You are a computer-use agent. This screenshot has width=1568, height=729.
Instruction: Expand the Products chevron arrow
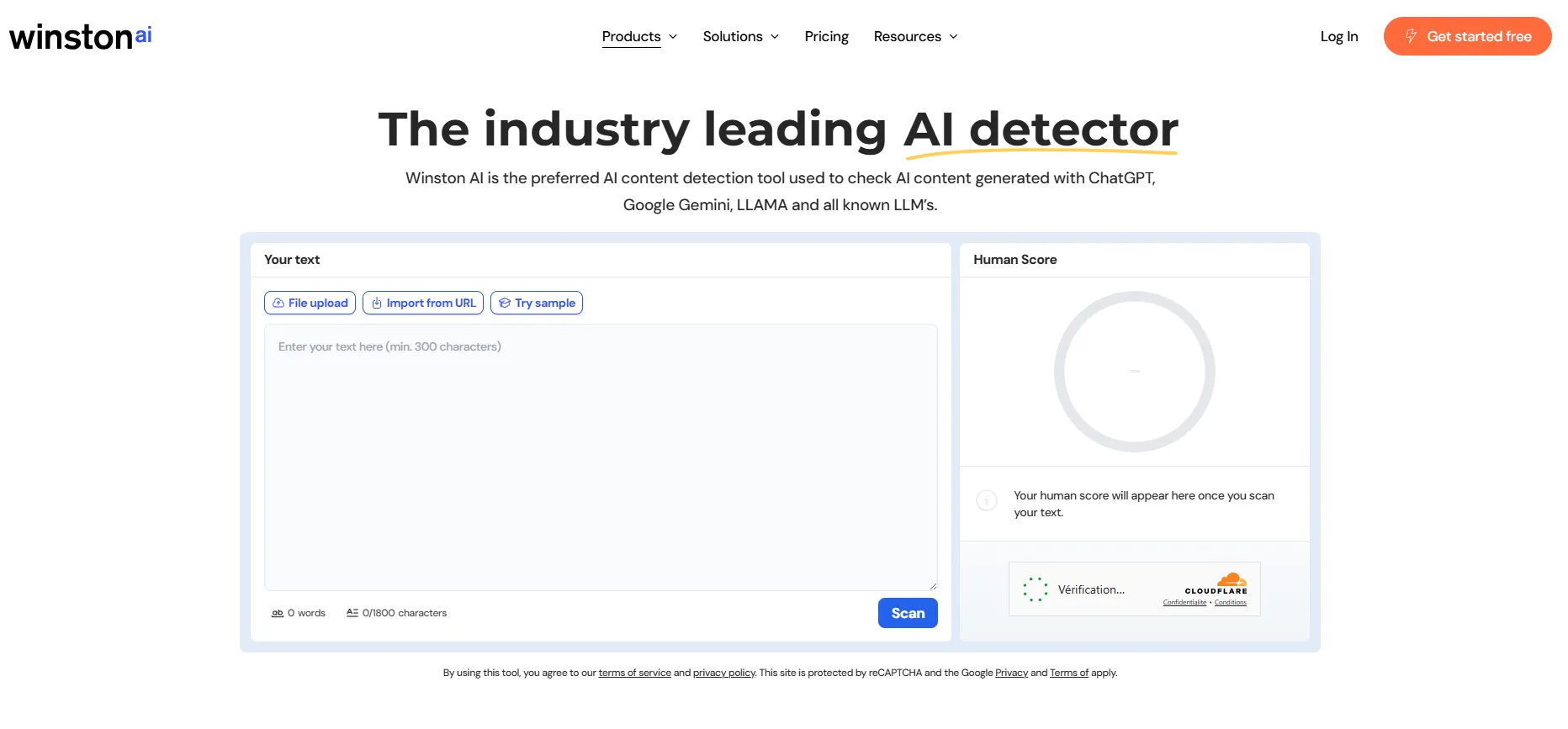pos(673,37)
